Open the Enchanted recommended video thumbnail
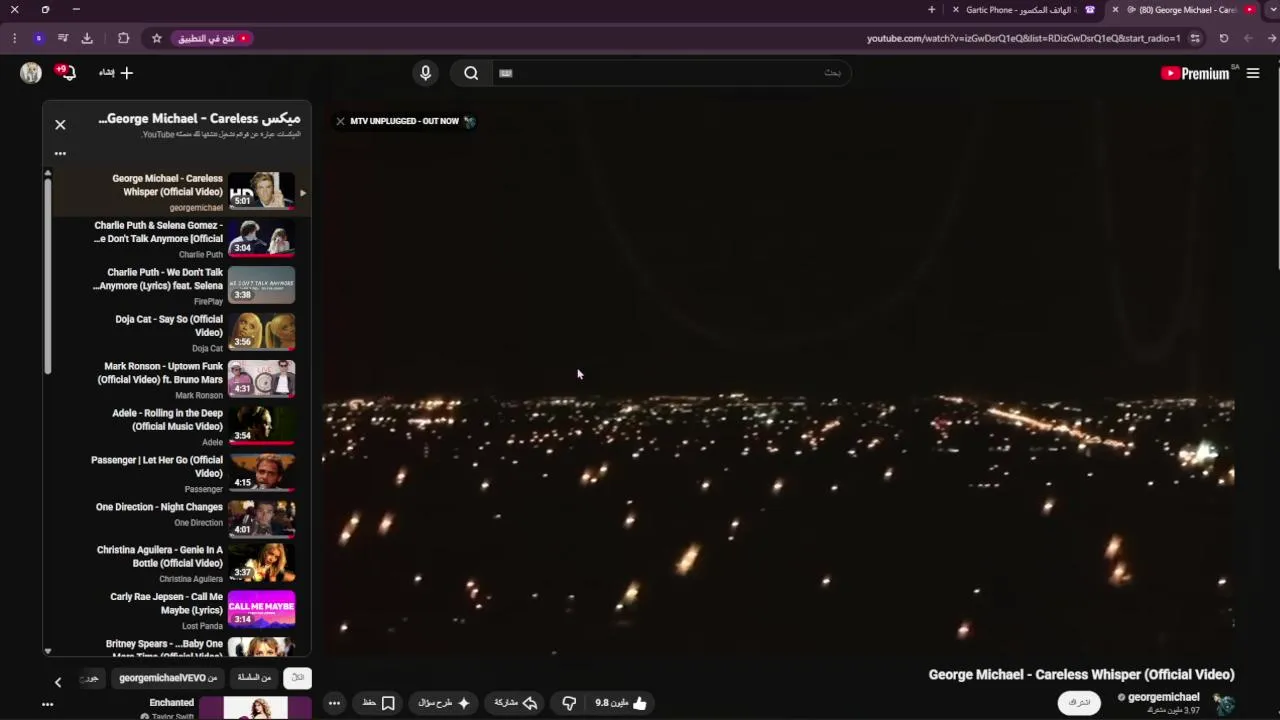The image size is (1280, 720). tap(255, 708)
